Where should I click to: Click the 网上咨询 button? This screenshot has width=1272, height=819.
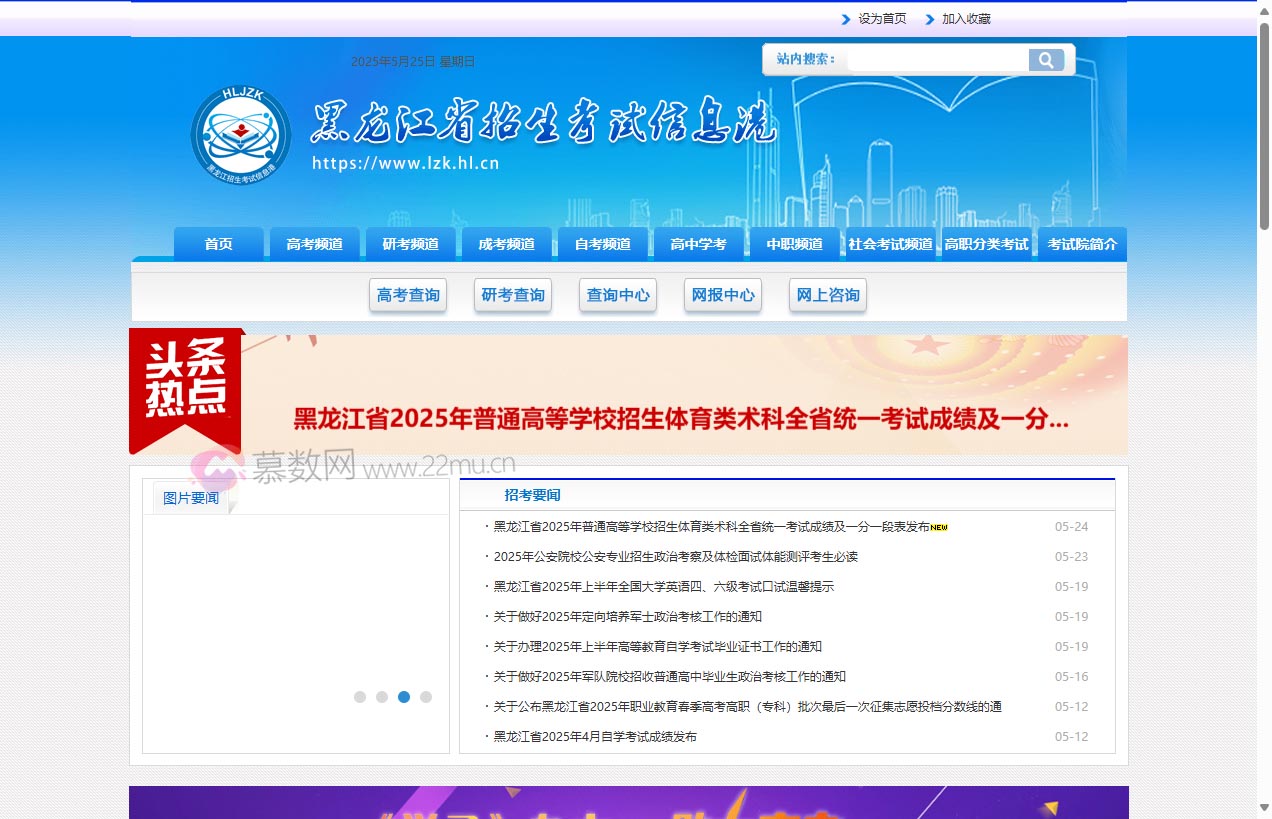827,294
